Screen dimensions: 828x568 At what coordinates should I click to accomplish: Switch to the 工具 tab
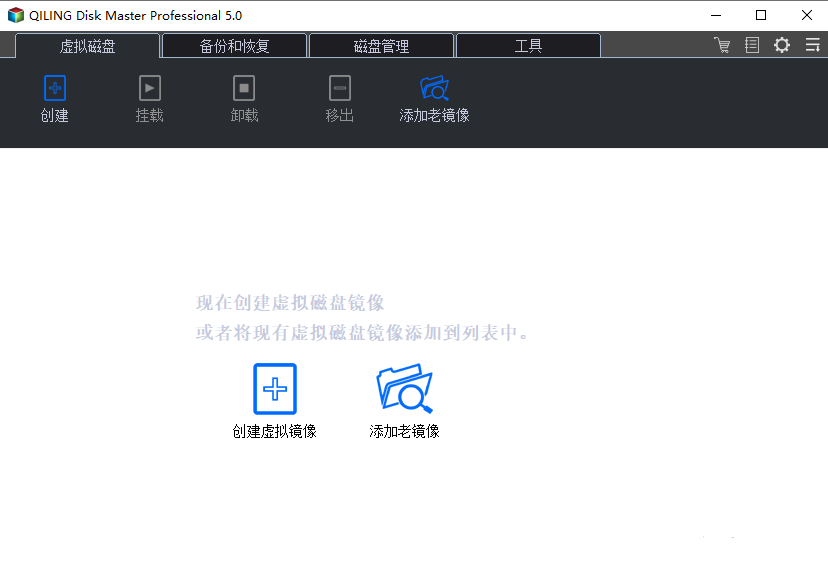coord(528,46)
